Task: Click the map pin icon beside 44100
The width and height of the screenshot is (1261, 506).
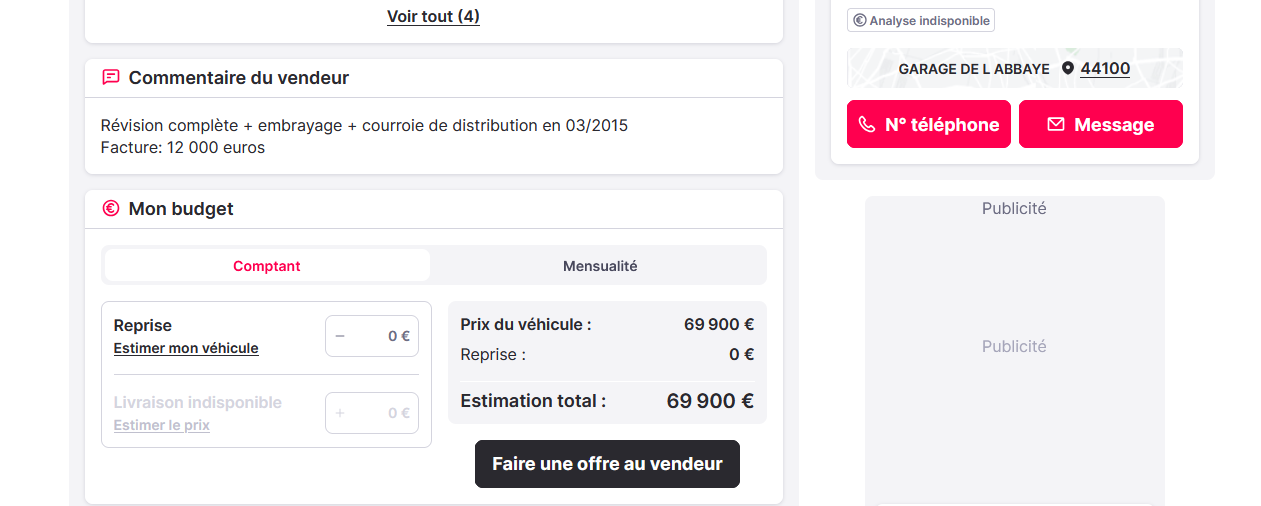Action: [x=1068, y=68]
